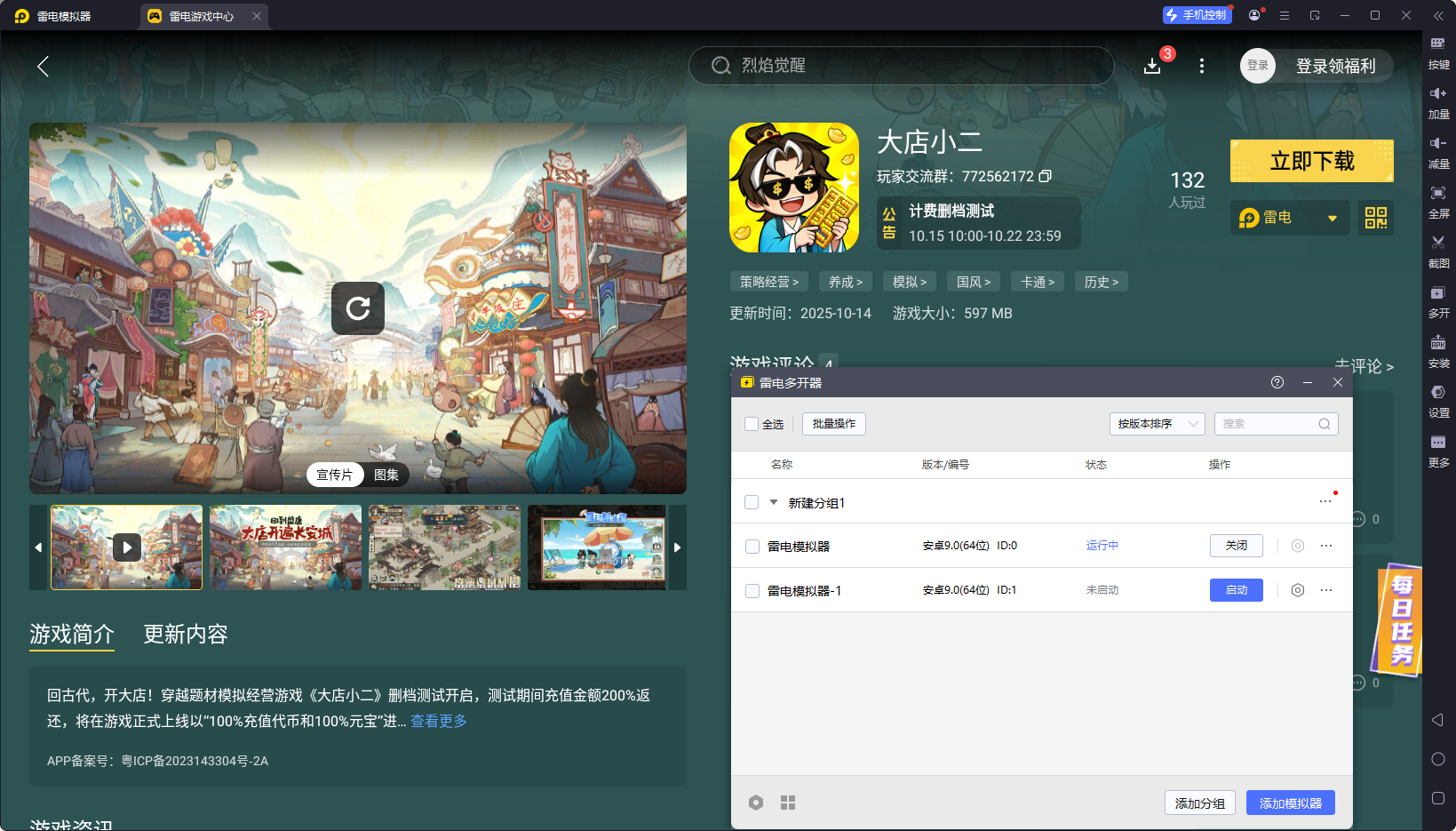Image resolution: width=1456 pixels, height=831 pixels.
Task: Click the Android recents square in sidebar
Action: (1438, 798)
